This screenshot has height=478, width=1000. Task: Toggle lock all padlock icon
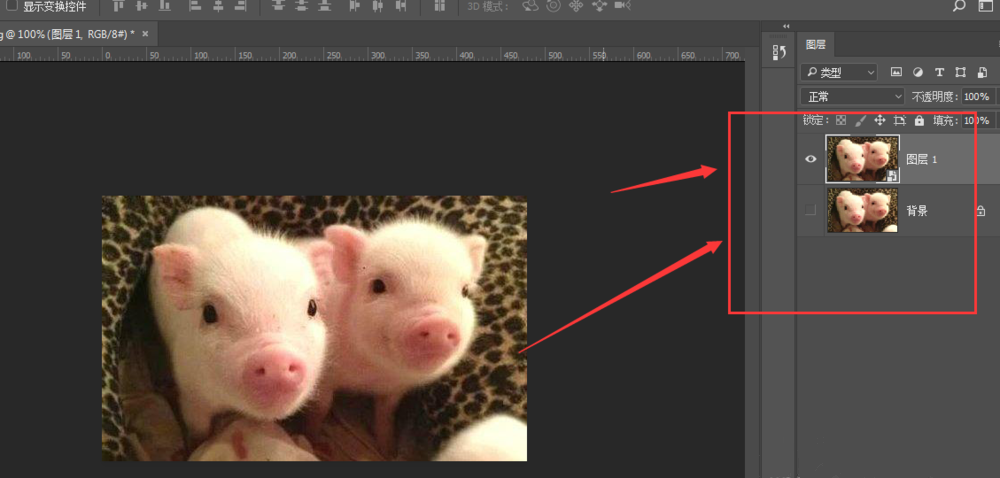coord(919,120)
